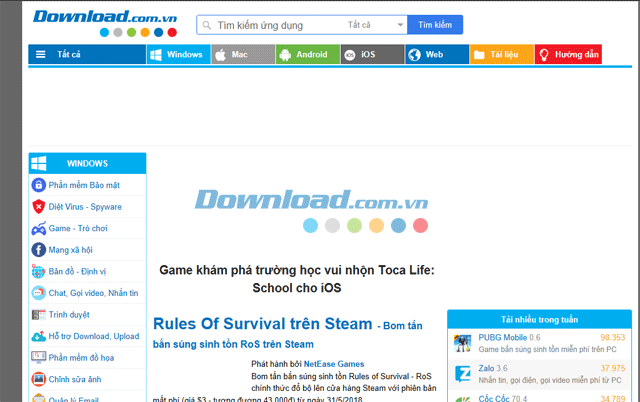Open the Zalo 3.6 link
The width and height of the screenshot is (640, 402).
493,368
